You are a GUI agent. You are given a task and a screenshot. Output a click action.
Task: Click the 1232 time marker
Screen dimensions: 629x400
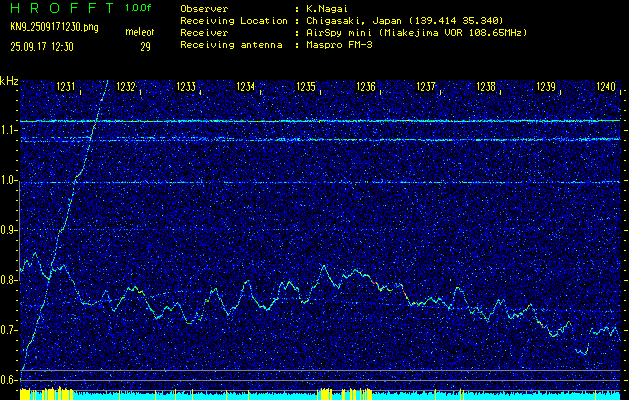[126, 86]
